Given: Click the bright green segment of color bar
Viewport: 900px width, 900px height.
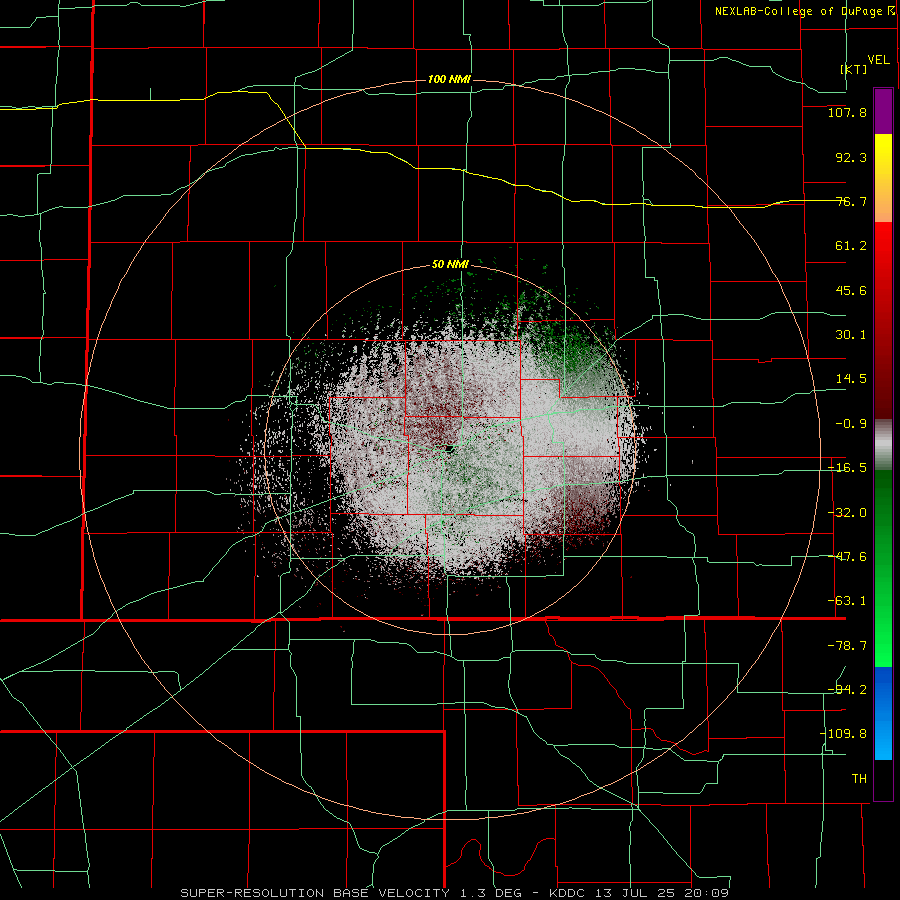Looking at the screenshot, I should [883, 568].
